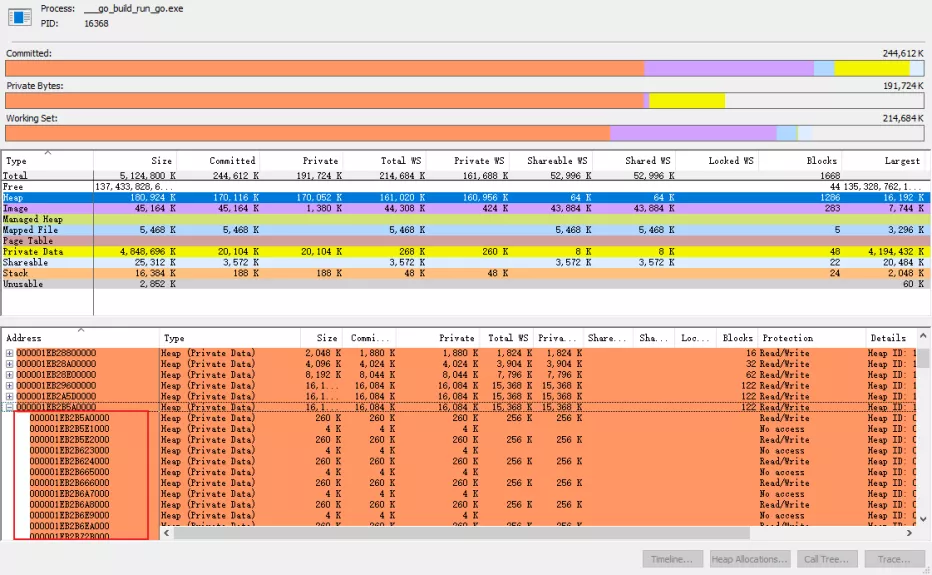Sort summary by Shareable WS column
Screen dimensions: 932x575
click(x=551, y=161)
